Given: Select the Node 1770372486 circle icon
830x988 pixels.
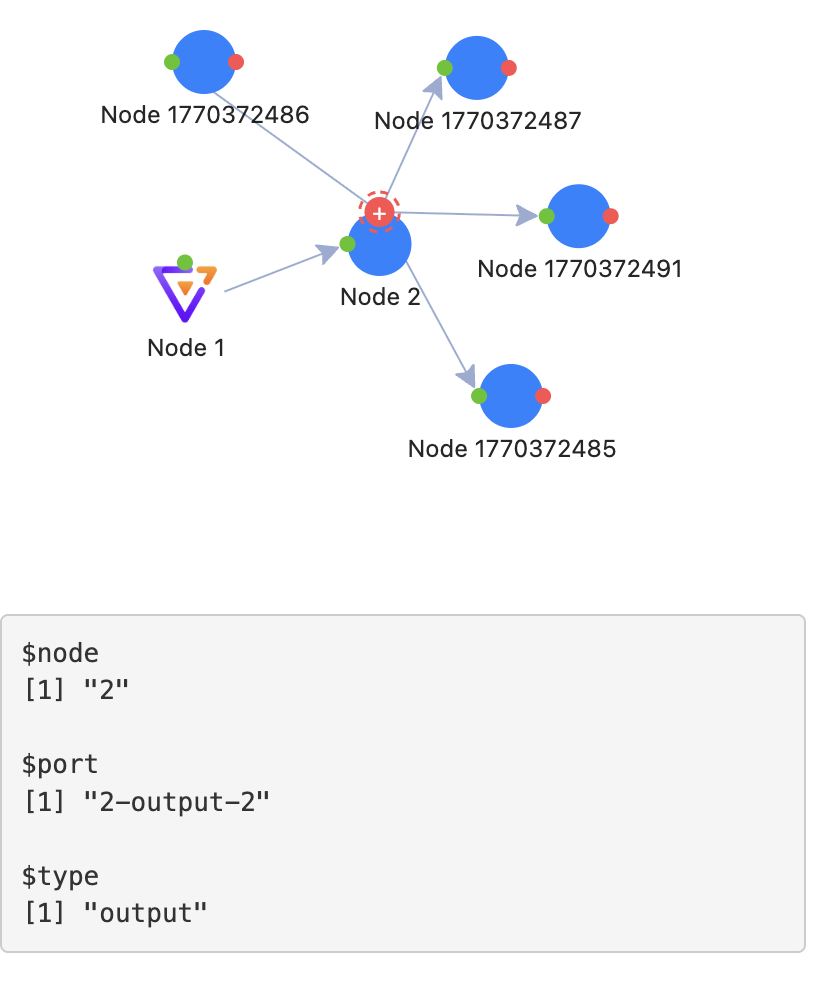Looking at the screenshot, I should coord(204,61).
